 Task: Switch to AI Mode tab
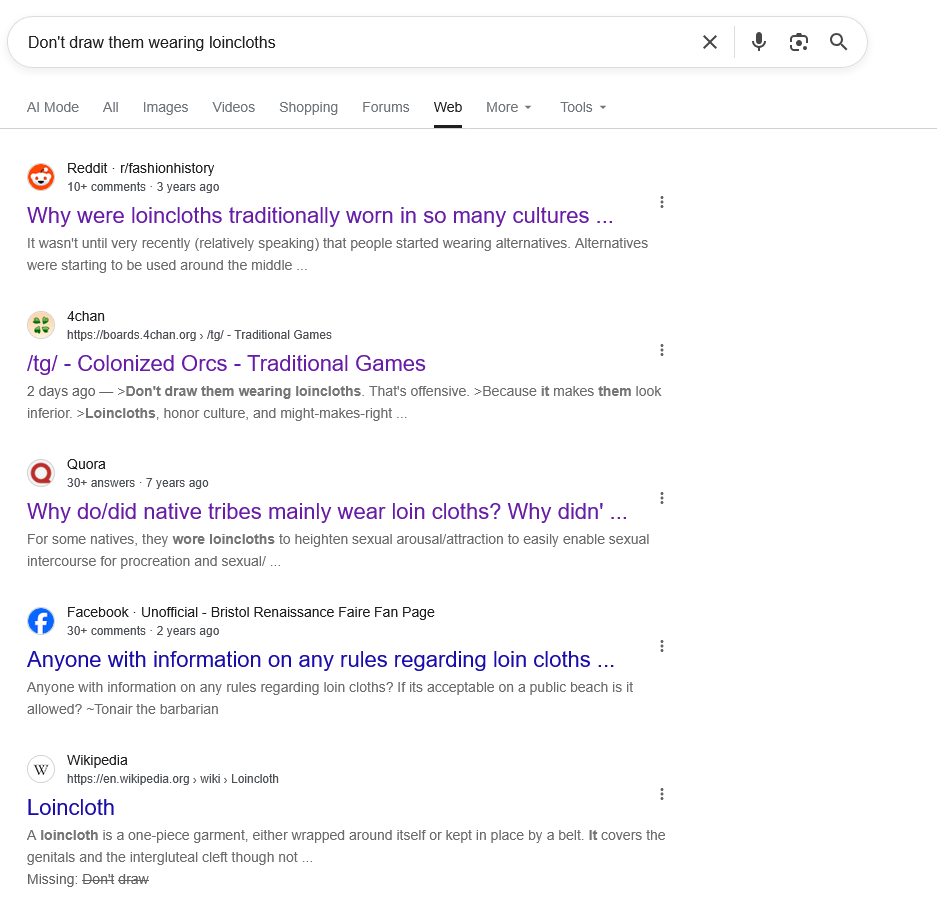(x=53, y=108)
